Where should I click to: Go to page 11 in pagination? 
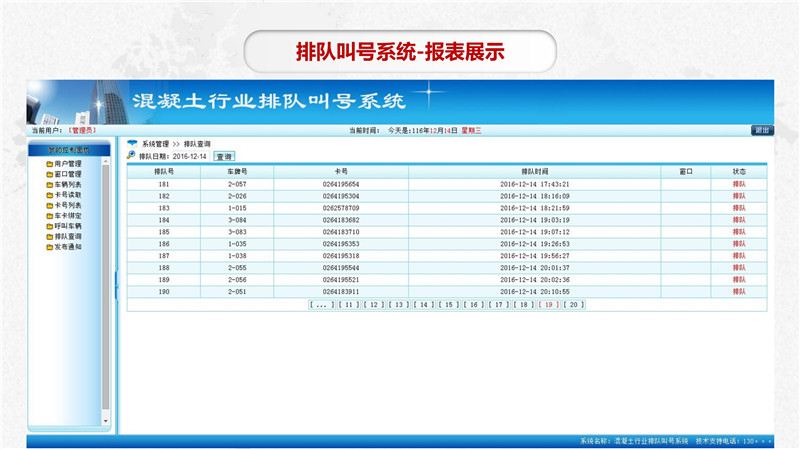348,304
